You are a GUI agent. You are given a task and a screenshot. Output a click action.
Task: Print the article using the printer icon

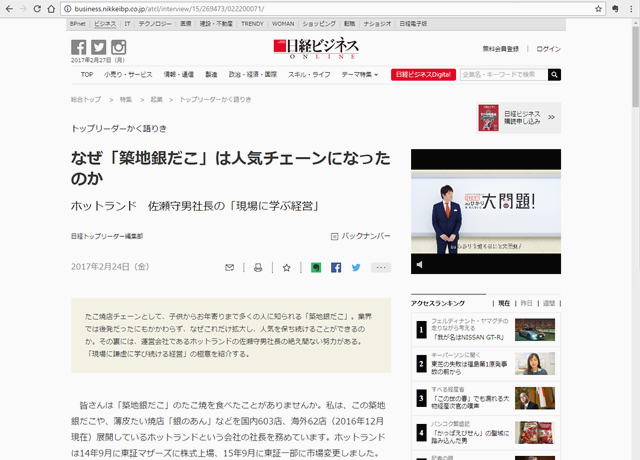point(258,267)
